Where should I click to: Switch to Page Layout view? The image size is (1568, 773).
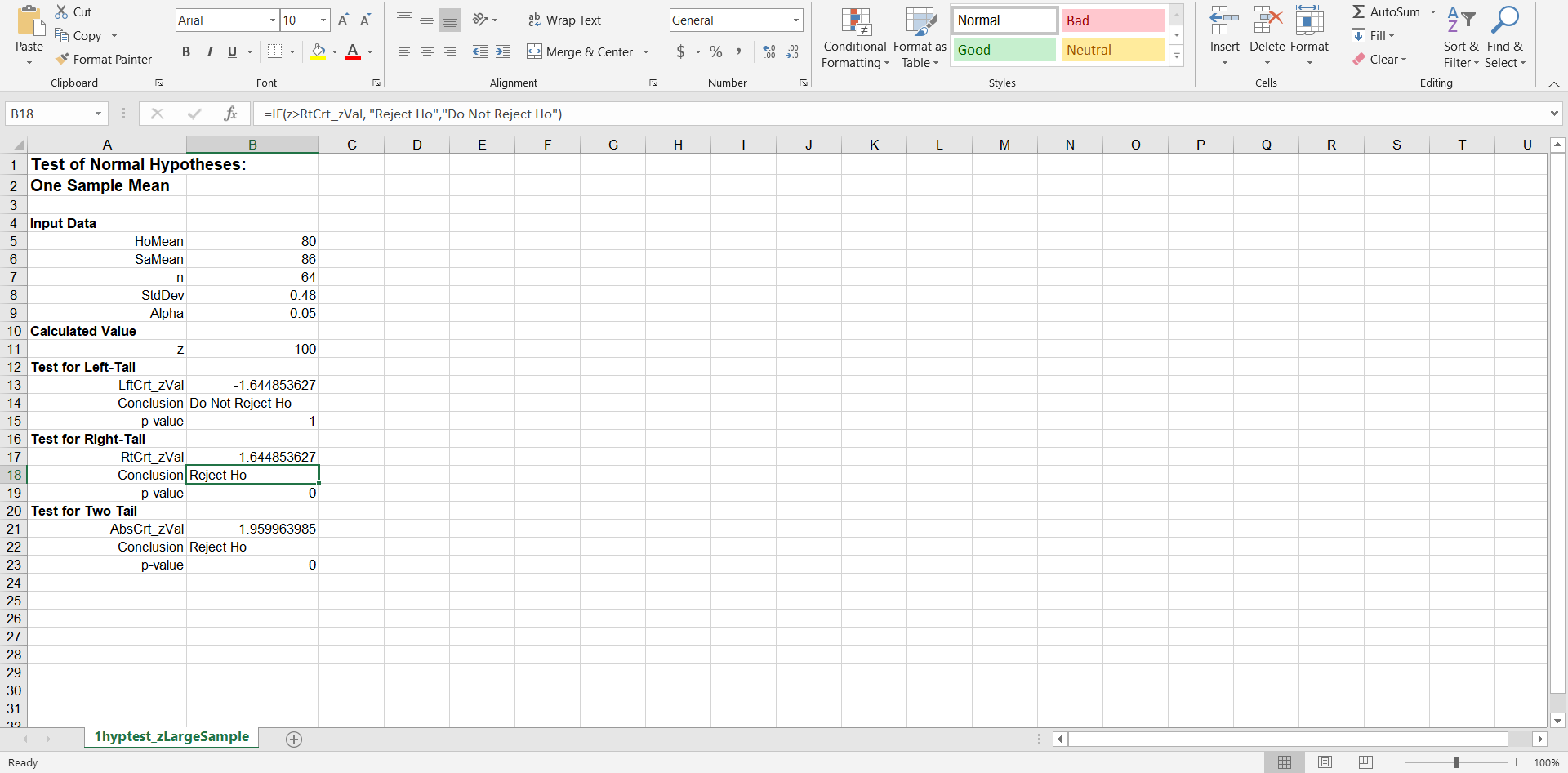[1325, 762]
